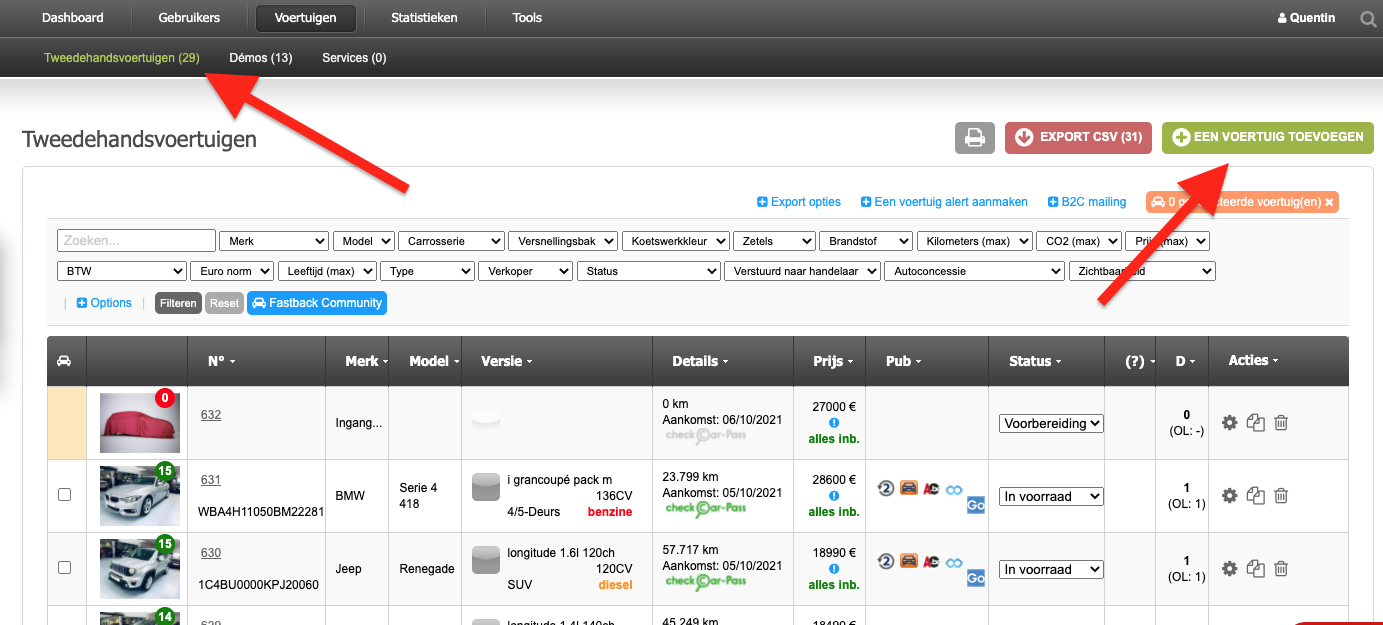The width and height of the screenshot is (1383, 625).
Task: Click Go publication icon in BMW row
Action: click(x=976, y=505)
